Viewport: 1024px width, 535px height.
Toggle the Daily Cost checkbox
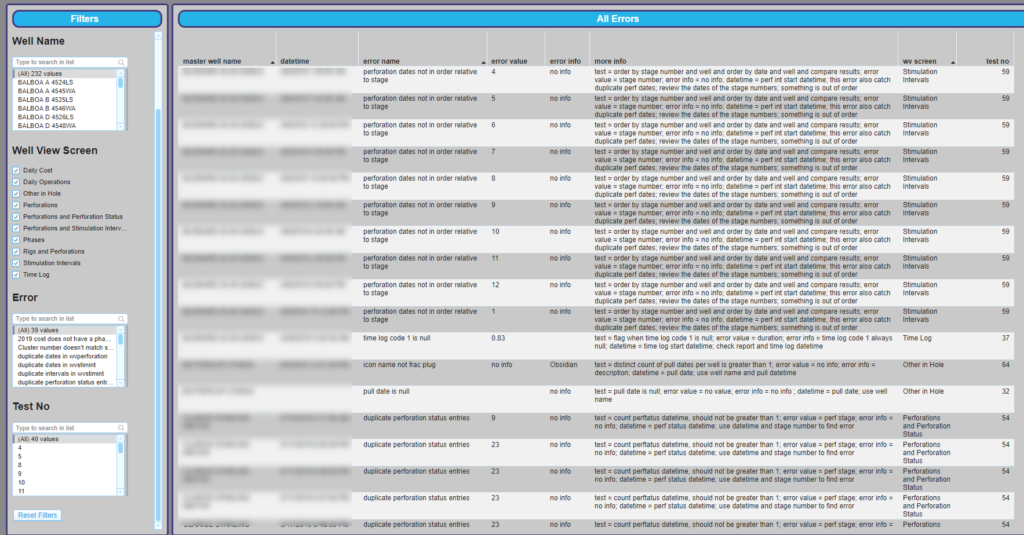(x=16, y=170)
